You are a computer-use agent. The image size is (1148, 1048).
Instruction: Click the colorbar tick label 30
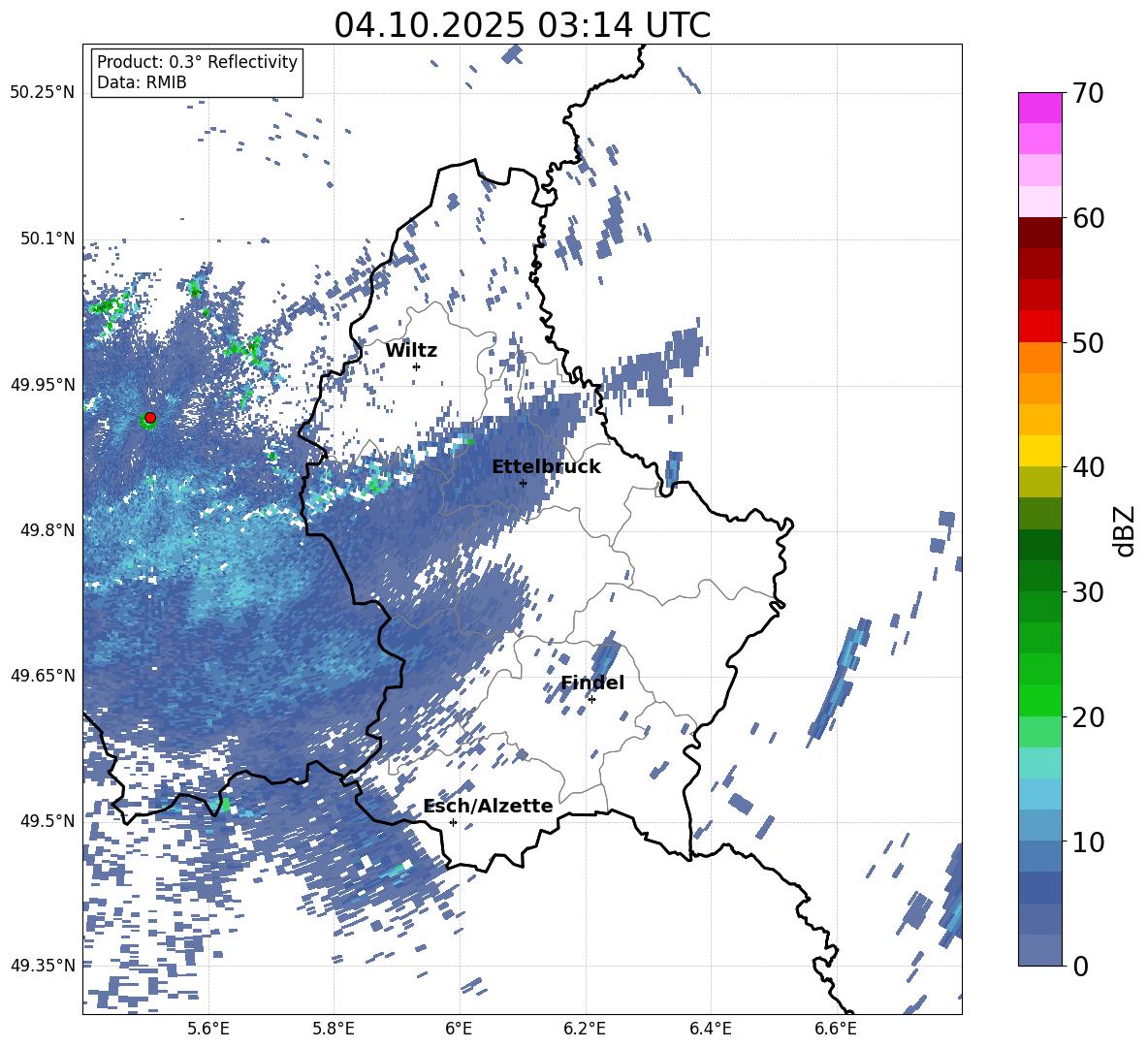[1088, 592]
